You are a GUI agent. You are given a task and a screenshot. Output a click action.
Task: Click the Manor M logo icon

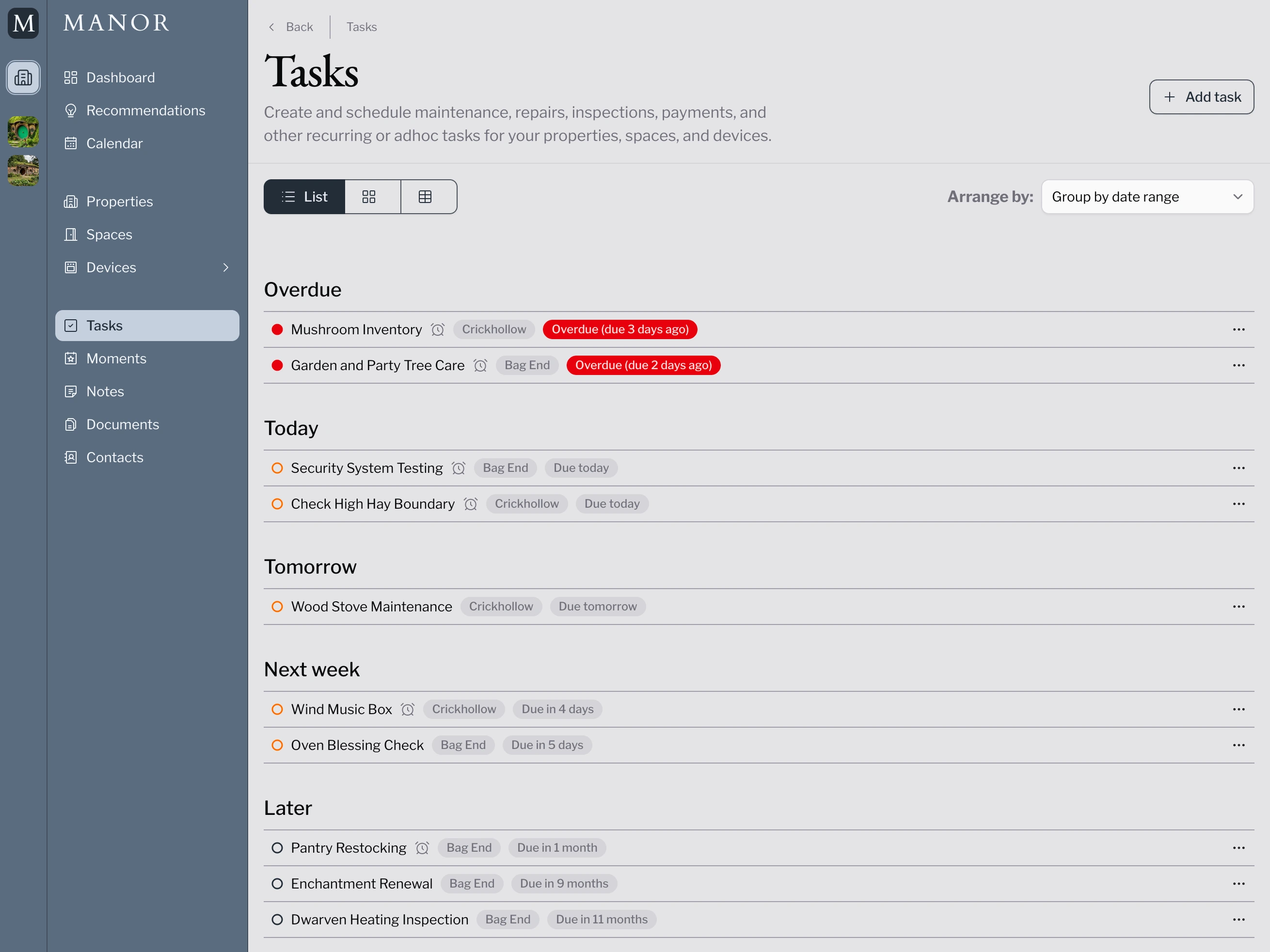pyautogui.click(x=23, y=23)
